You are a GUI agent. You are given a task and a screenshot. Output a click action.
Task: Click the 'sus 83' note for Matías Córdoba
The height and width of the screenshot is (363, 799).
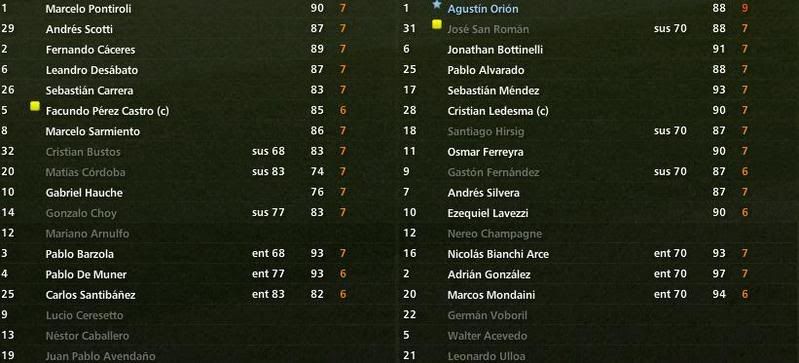(268, 172)
